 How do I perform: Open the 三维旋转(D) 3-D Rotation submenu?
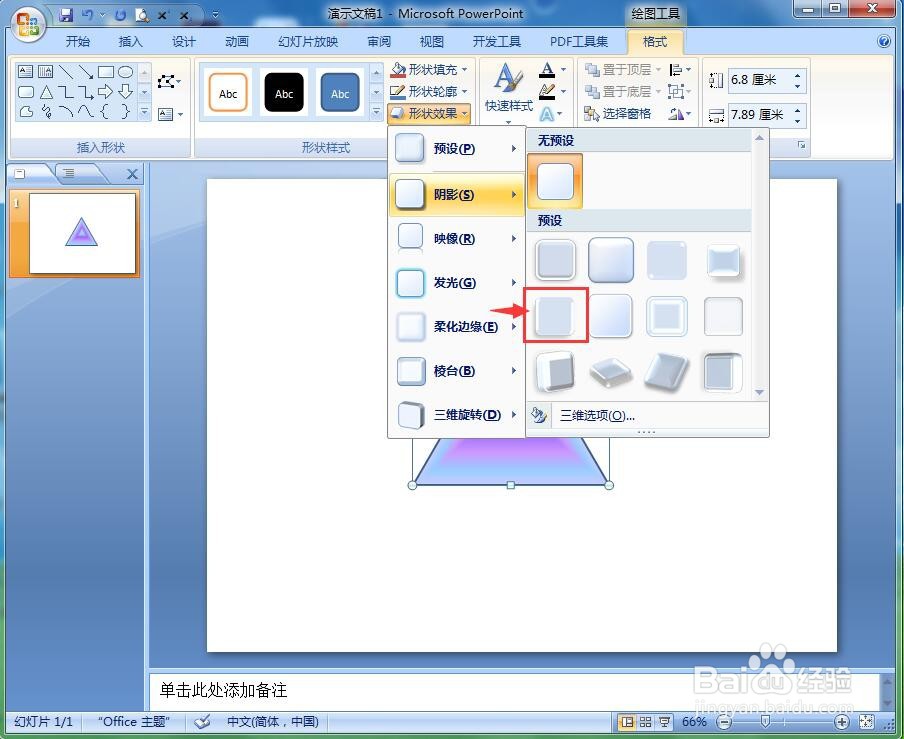(x=456, y=415)
